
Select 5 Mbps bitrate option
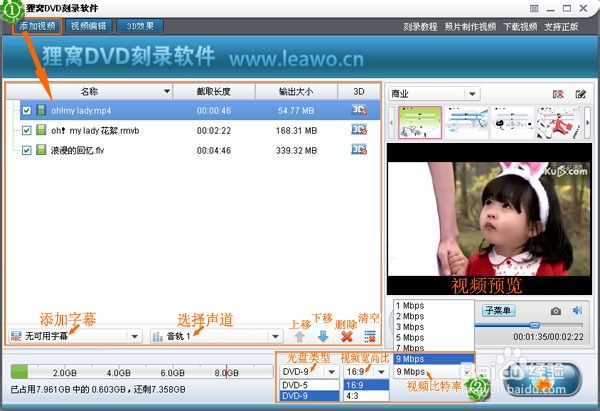point(434,338)
